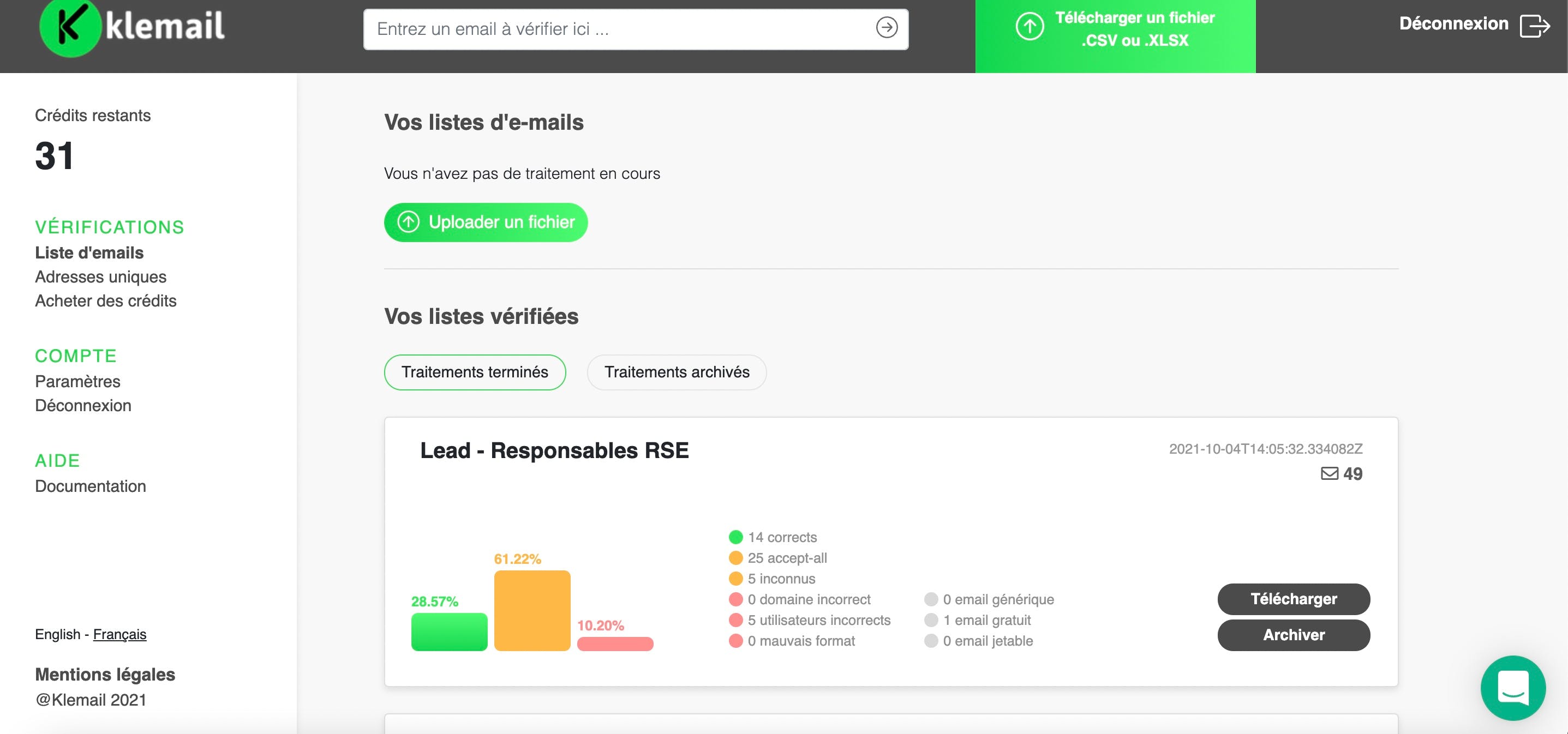Click the green corrects legend dot
1568x734 pixels.
tap(735, 537)
